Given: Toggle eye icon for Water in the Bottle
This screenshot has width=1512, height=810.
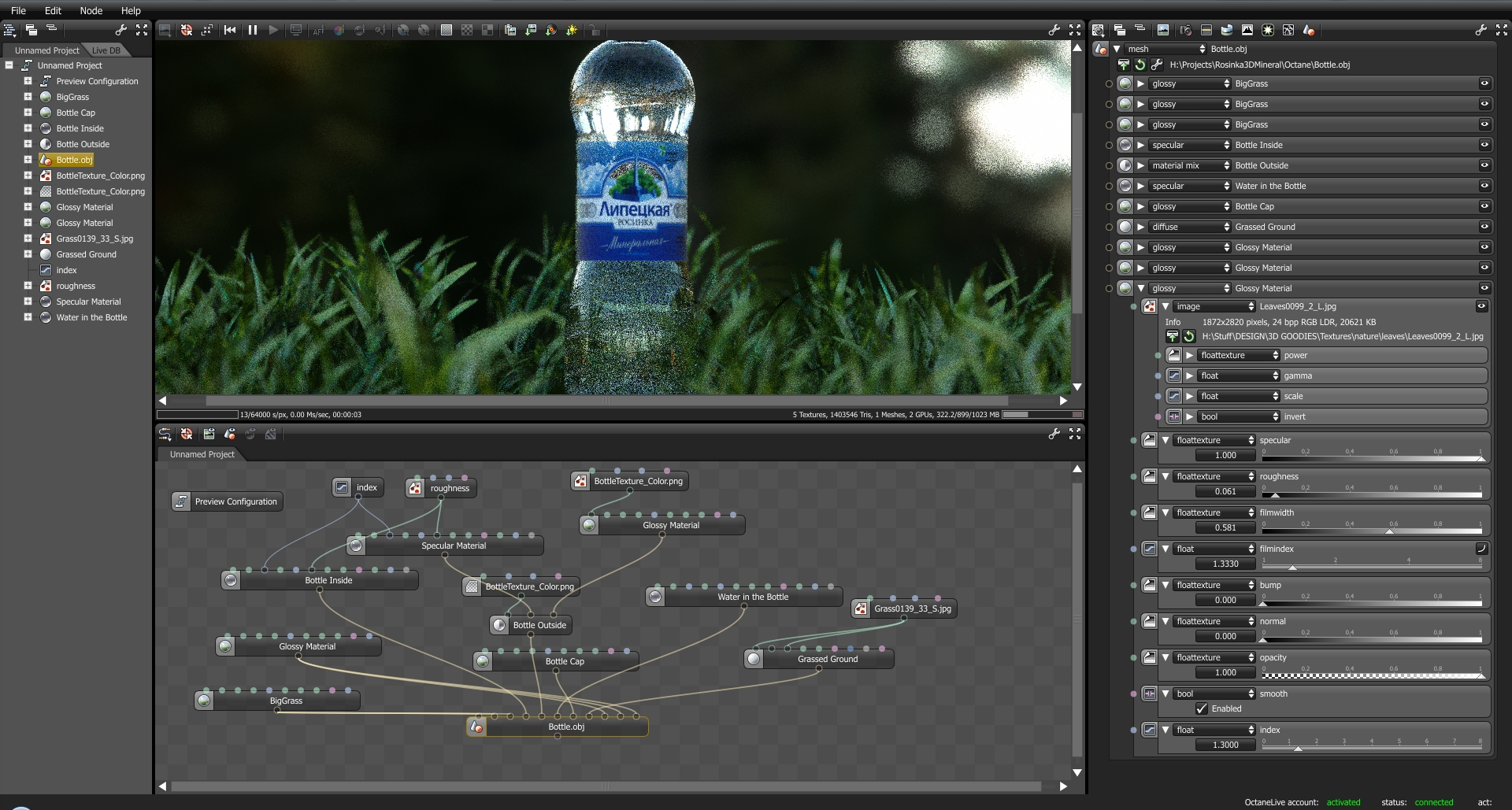Looking at the screenshot, I should click(1484, 186).
